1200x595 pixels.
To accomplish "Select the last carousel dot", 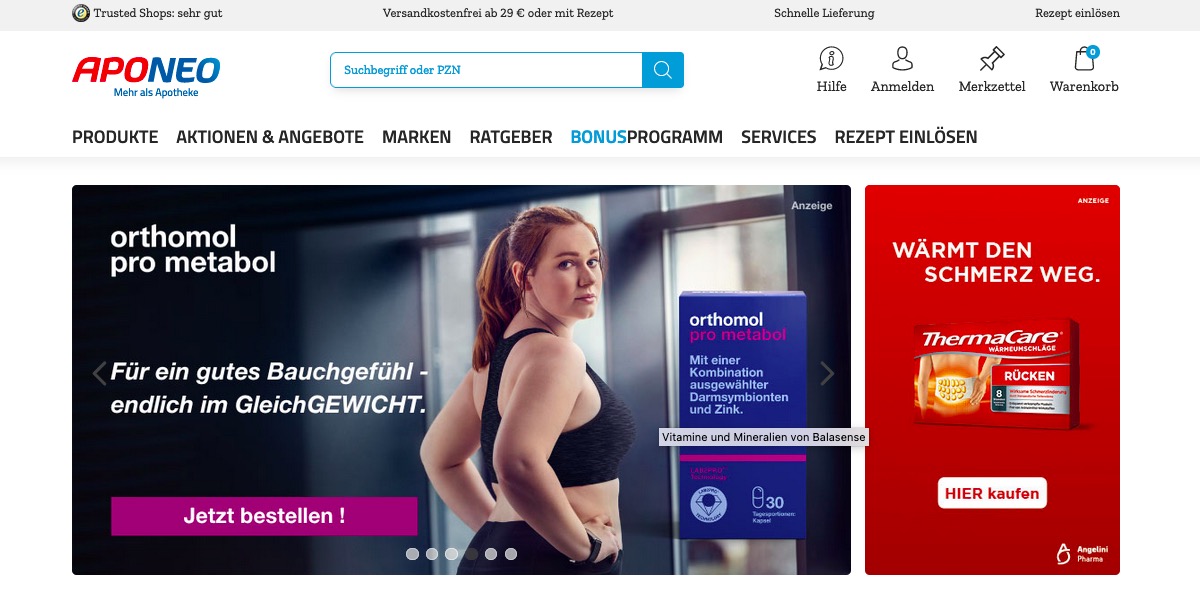I will click(x=511, y=553).
